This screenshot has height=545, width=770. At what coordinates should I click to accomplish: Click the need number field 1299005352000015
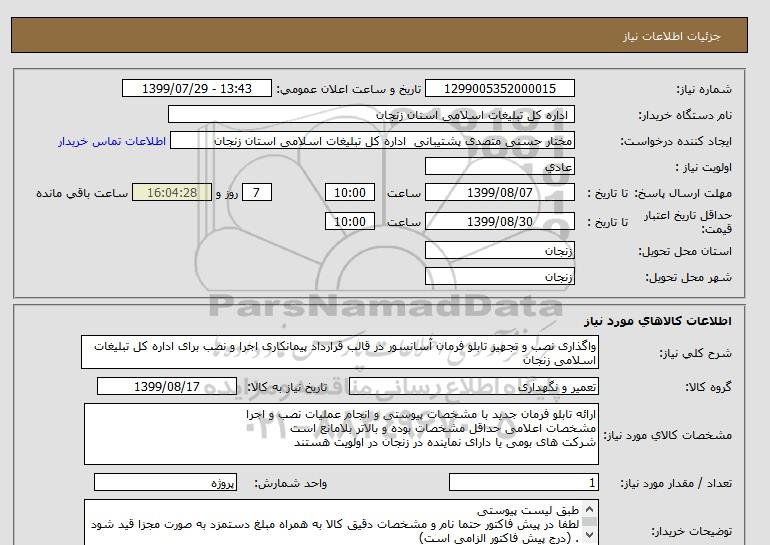(x=499, y=88)
